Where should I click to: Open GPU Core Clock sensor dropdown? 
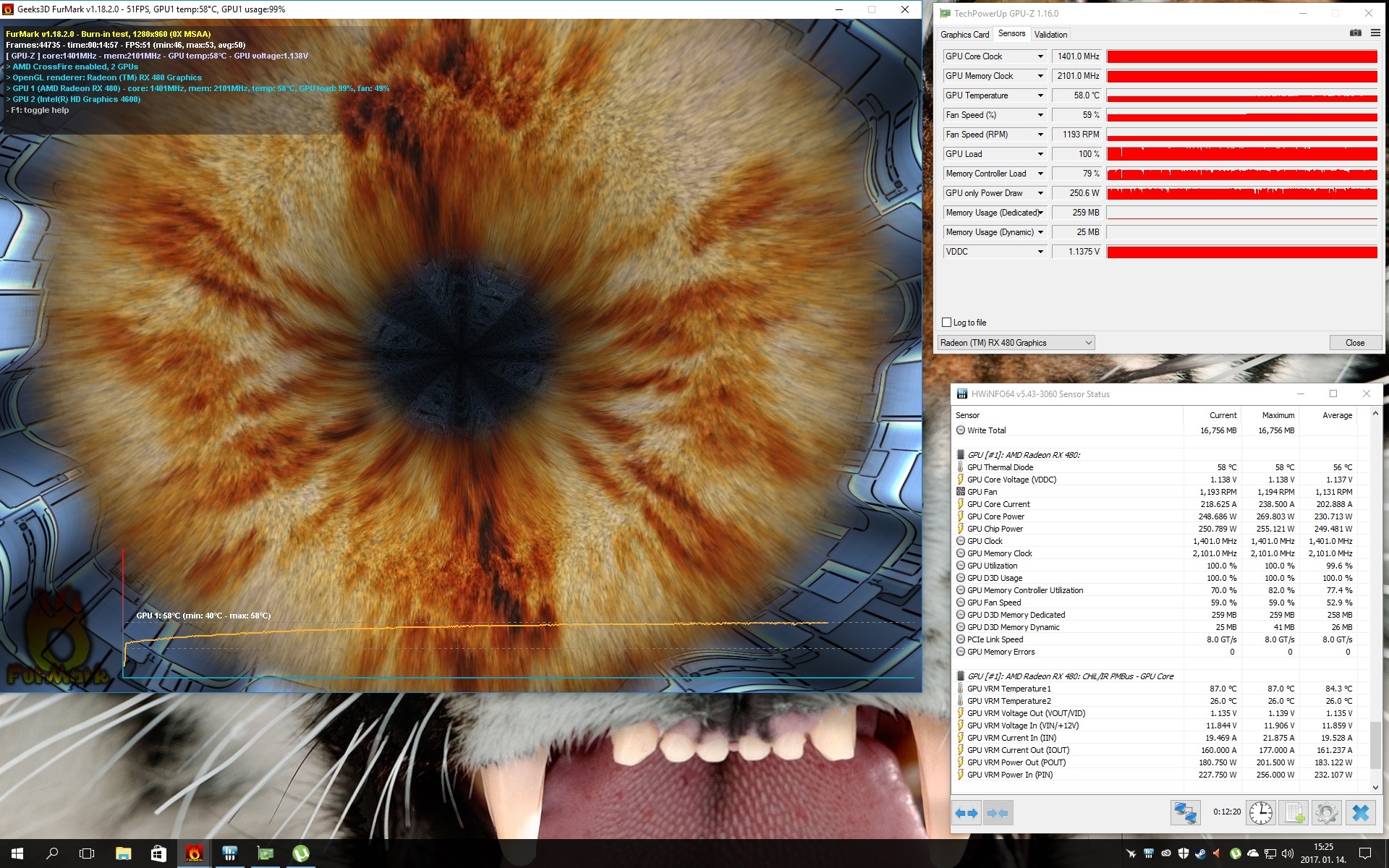pos(1040,56)
